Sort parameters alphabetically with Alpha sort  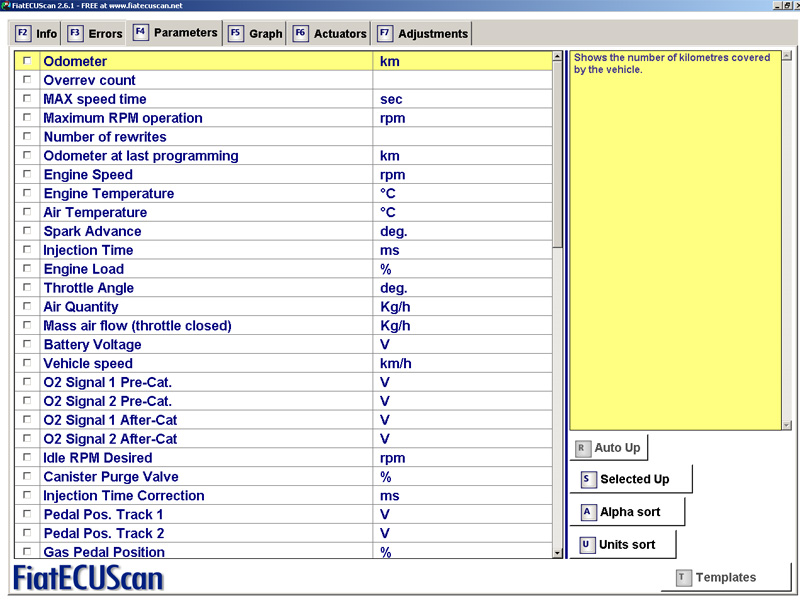pyautogui.click(x=627, y=512)
